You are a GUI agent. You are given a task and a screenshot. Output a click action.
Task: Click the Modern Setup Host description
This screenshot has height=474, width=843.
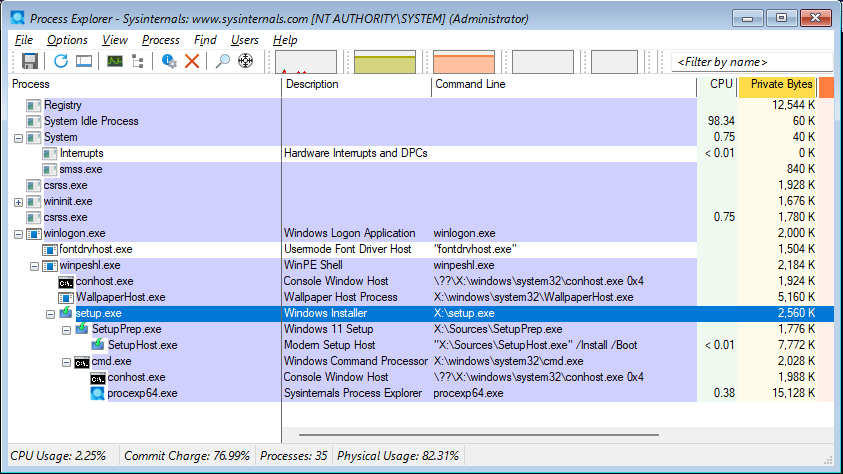coord(330,345)
